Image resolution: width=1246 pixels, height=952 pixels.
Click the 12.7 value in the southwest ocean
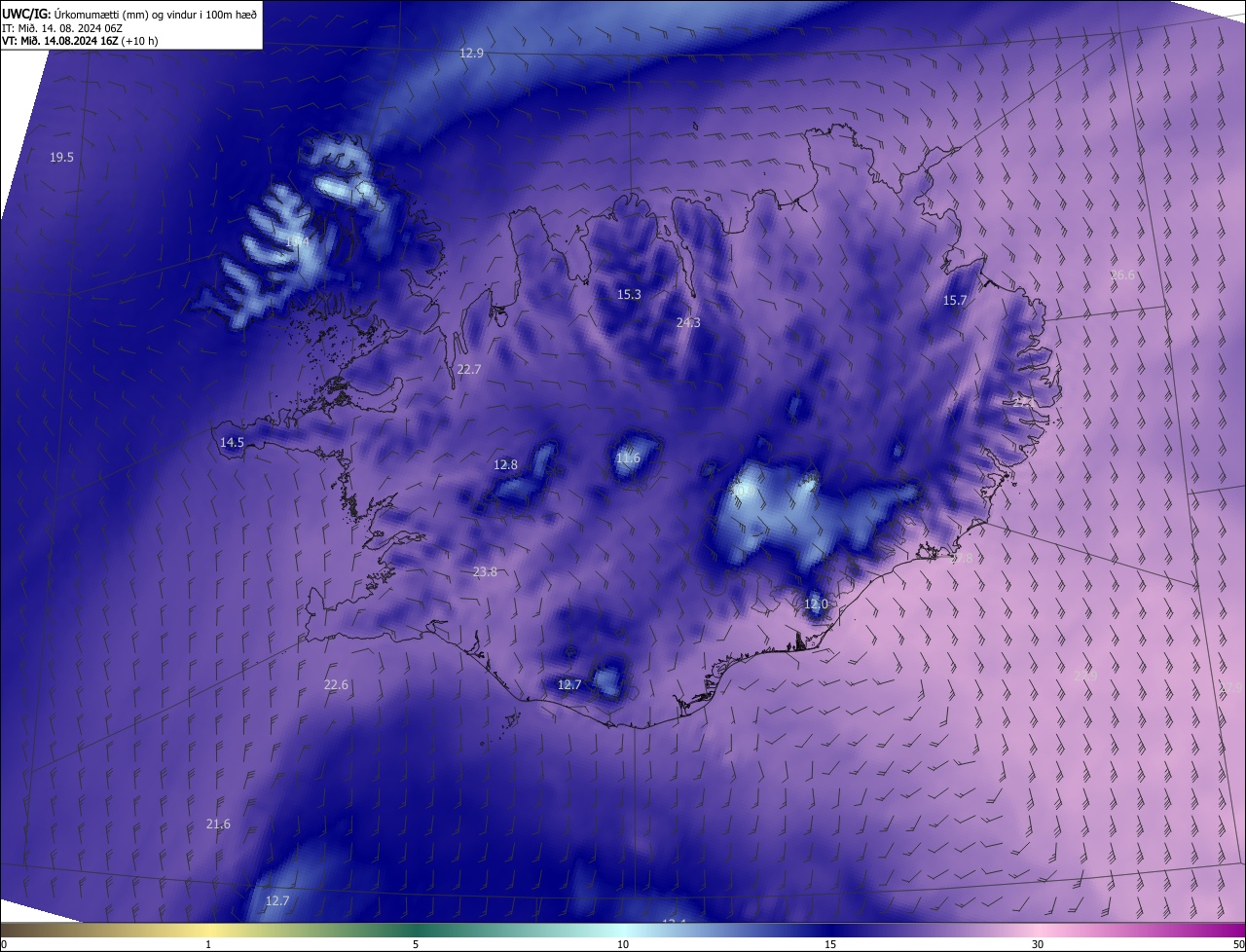pyautogui.click(x=277, y=900)
